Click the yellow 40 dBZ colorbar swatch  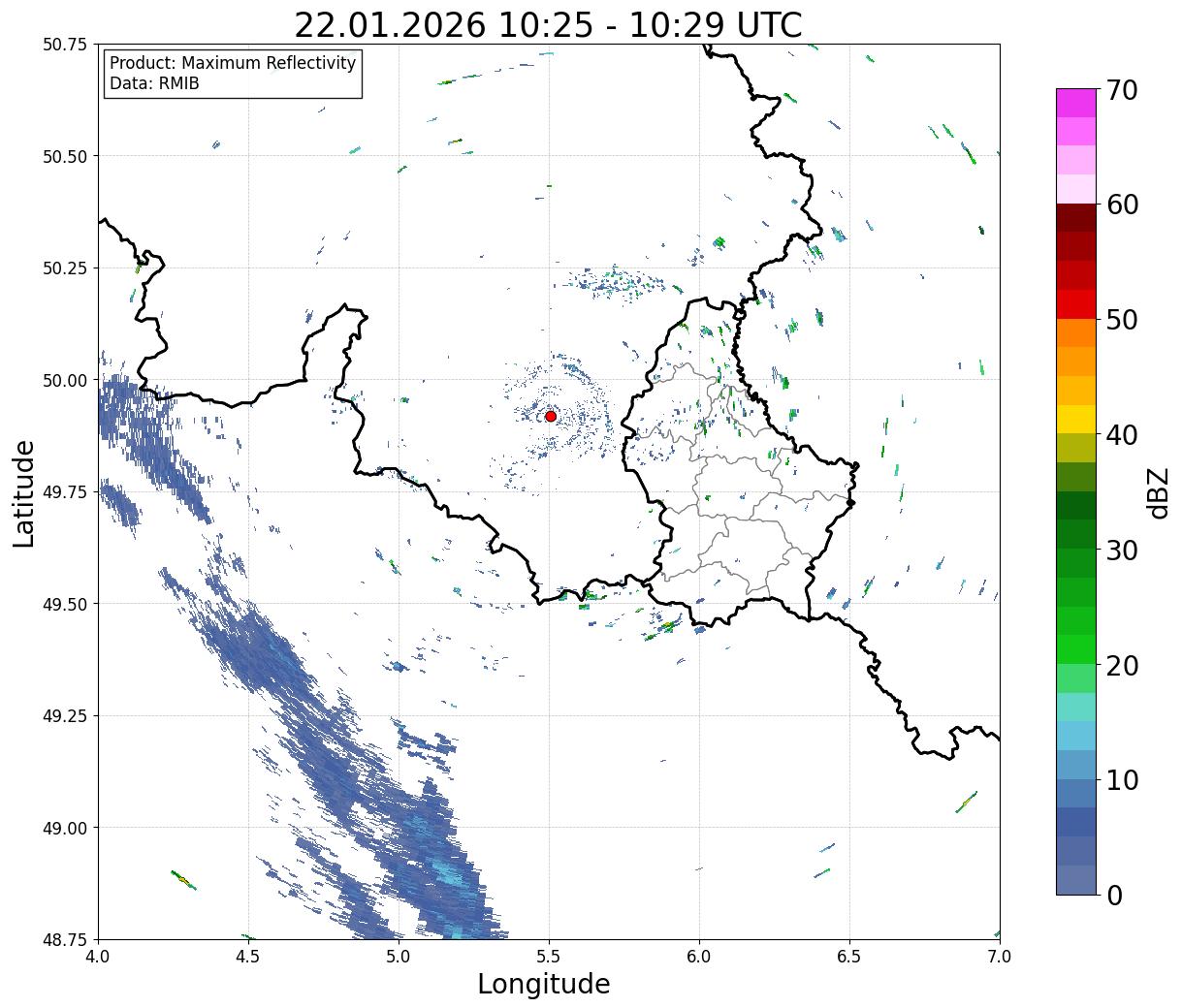click(1076, 419)
